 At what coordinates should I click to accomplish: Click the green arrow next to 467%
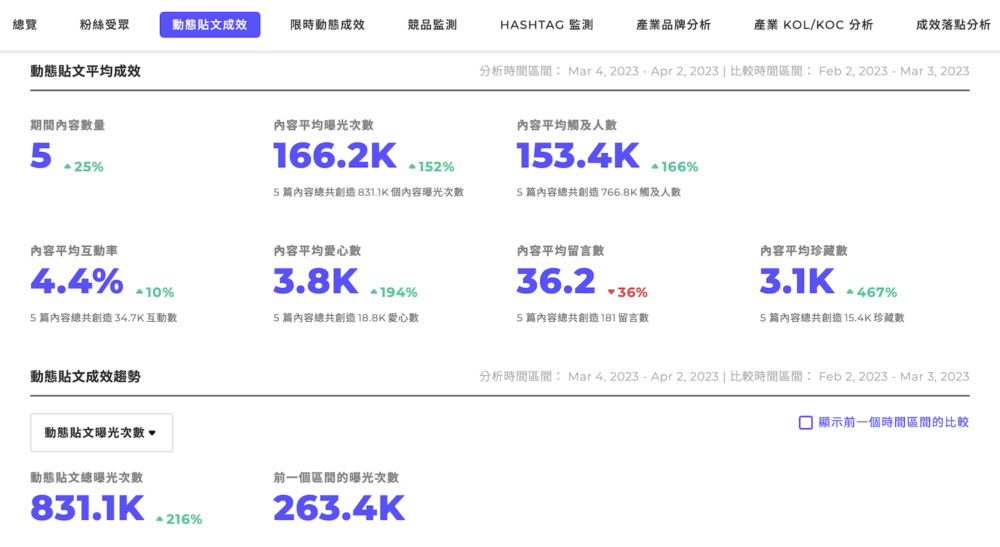(850, 293)
